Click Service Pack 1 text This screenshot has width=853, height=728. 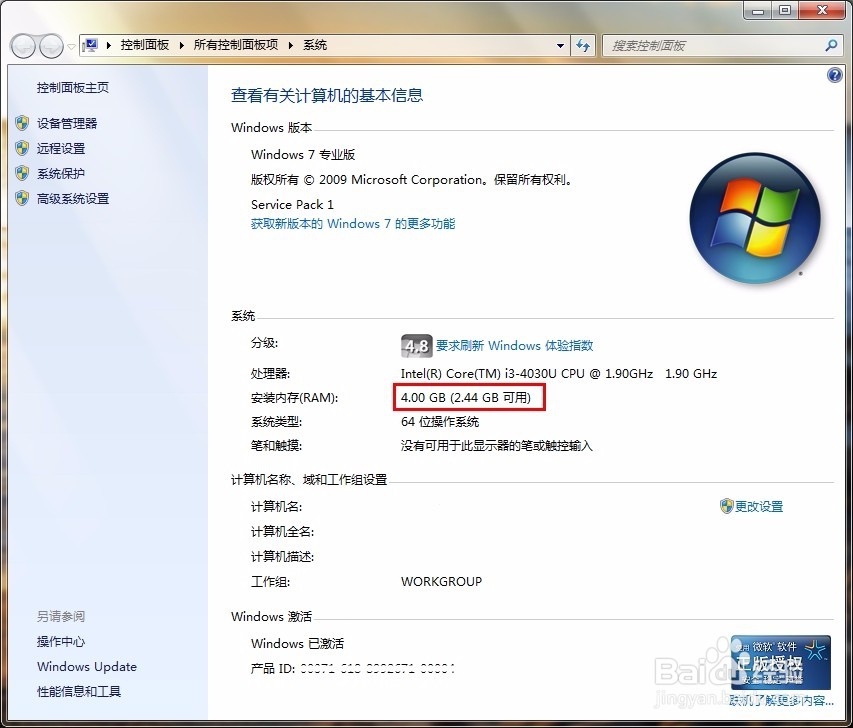(x=292, y=205)
